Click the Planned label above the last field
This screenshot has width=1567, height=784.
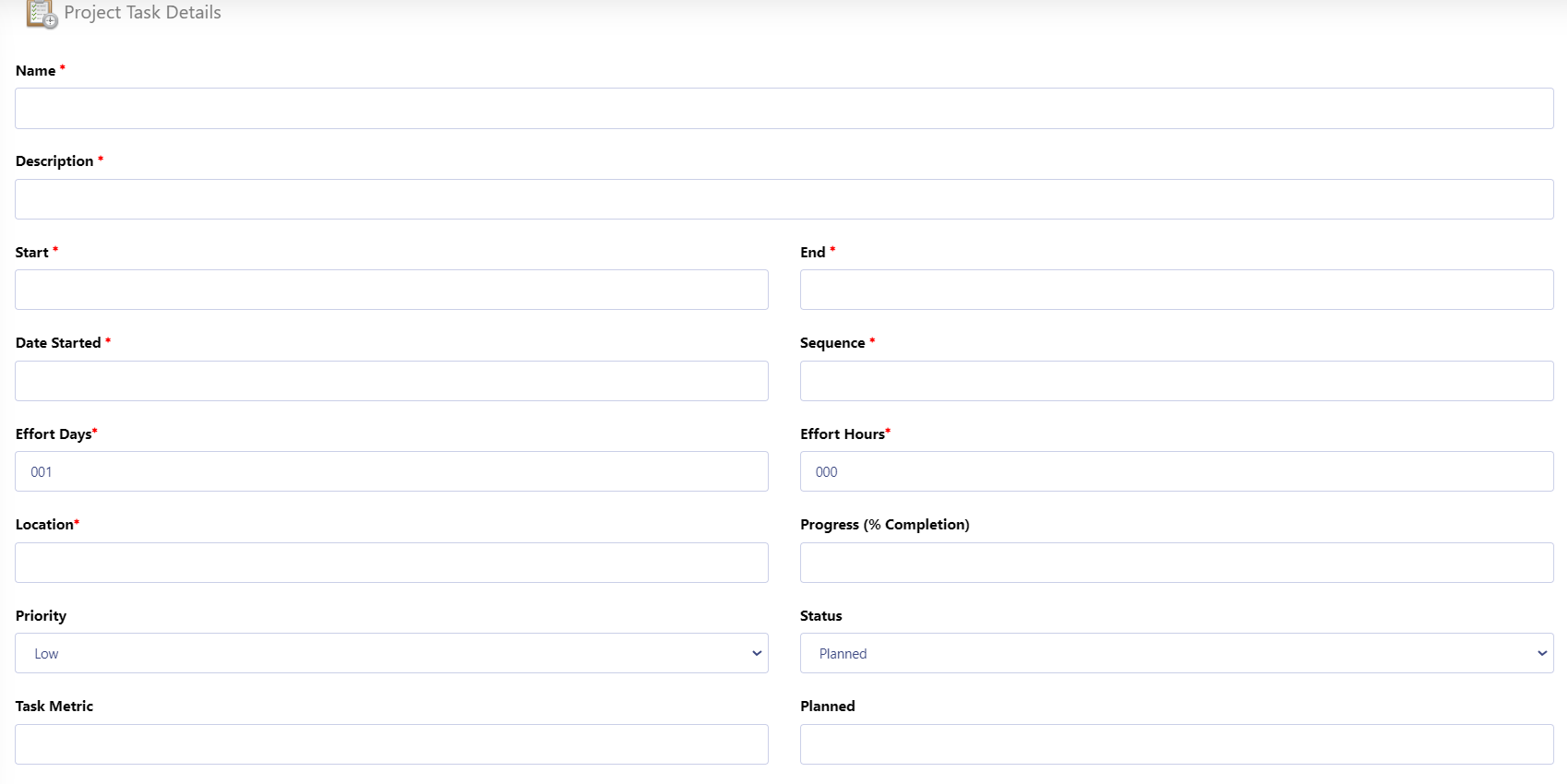[x=828, y=707]
